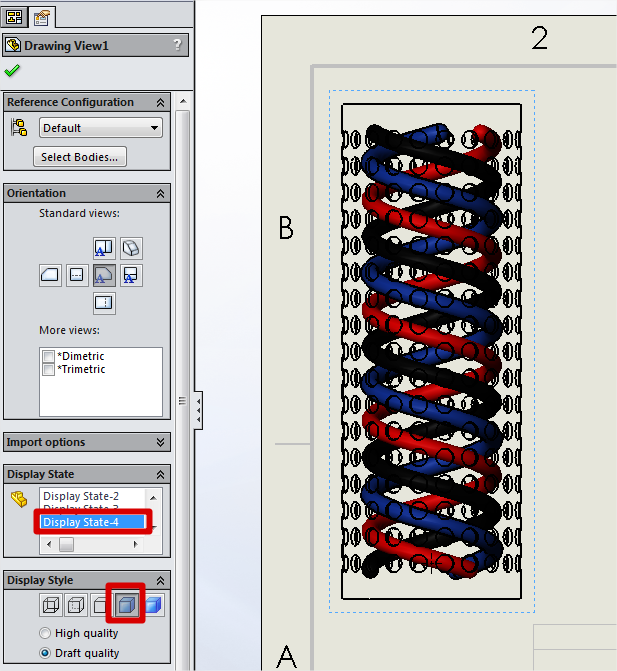Screen dimensions: 617x671
Task: Select High quality radio button
Action: [46, 633]
